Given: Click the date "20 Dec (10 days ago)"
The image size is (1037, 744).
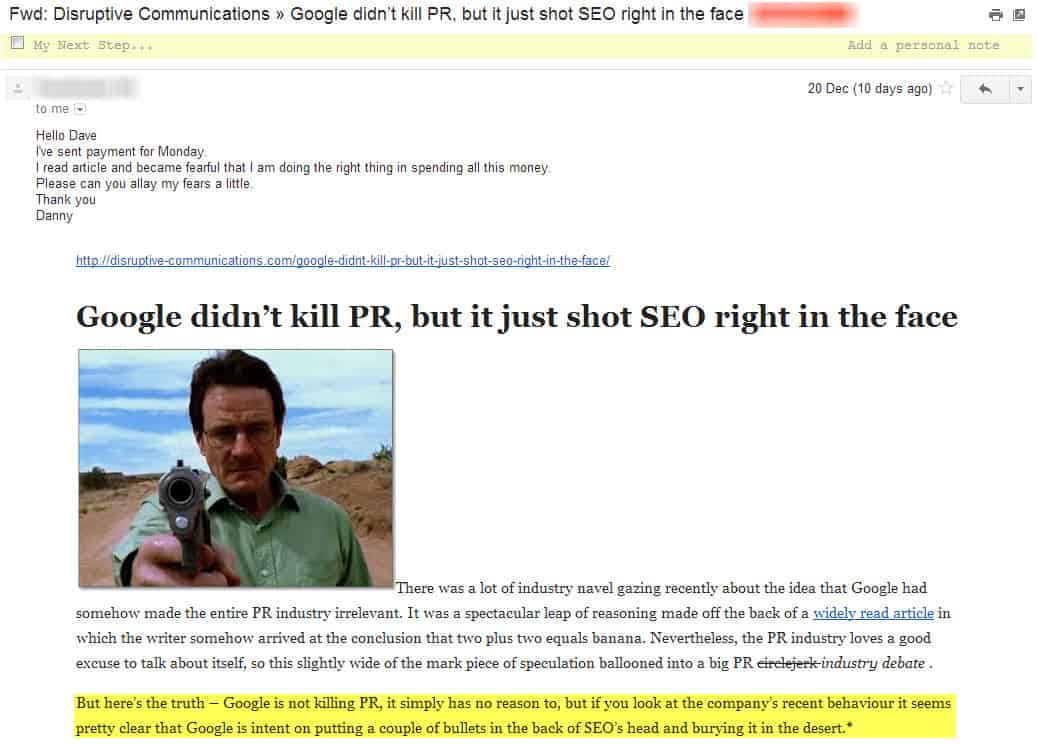Looking at the screenshot, I should [870, 89].
